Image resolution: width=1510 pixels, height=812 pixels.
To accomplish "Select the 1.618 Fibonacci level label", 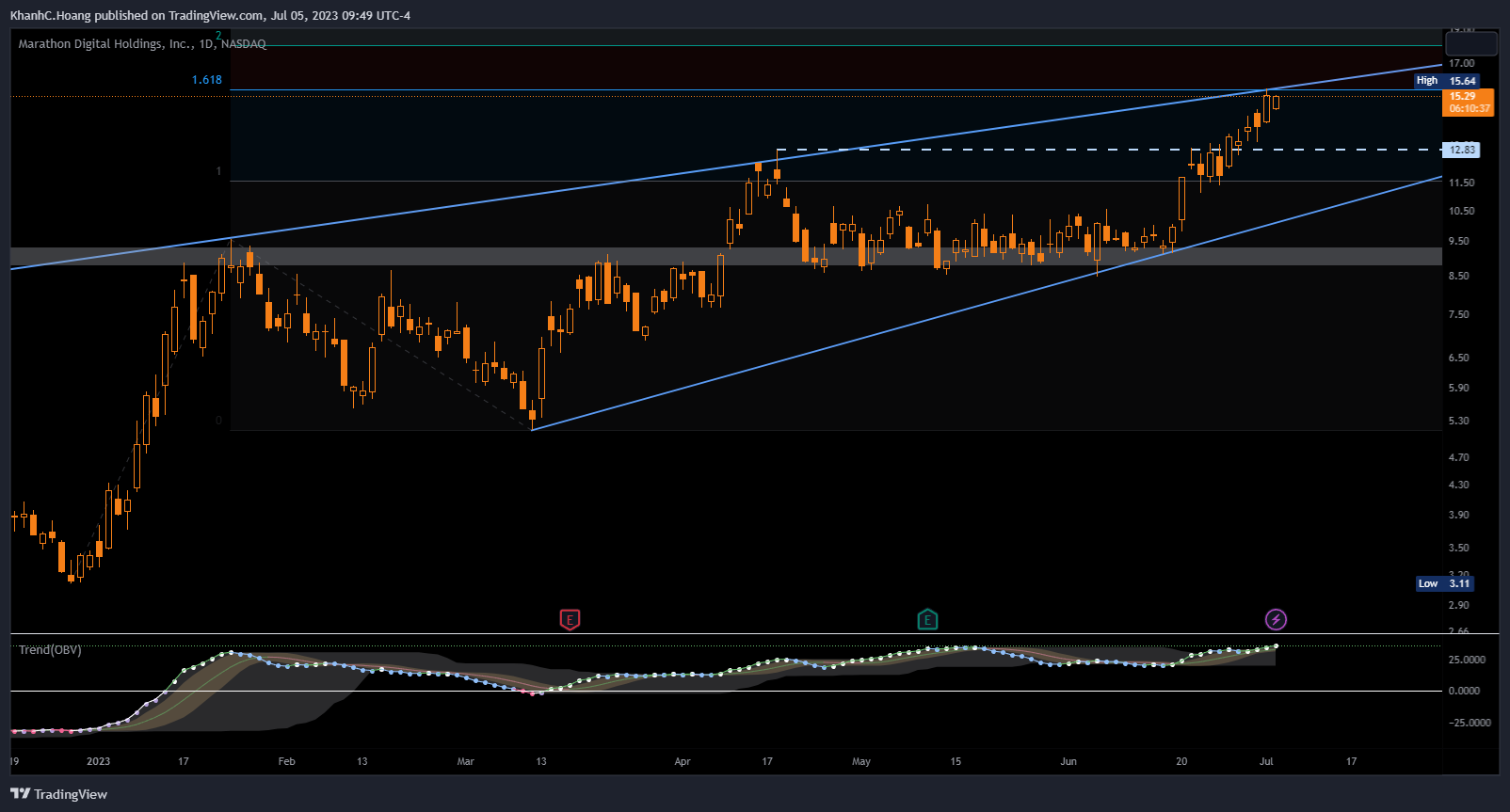I will coord(207,80).
